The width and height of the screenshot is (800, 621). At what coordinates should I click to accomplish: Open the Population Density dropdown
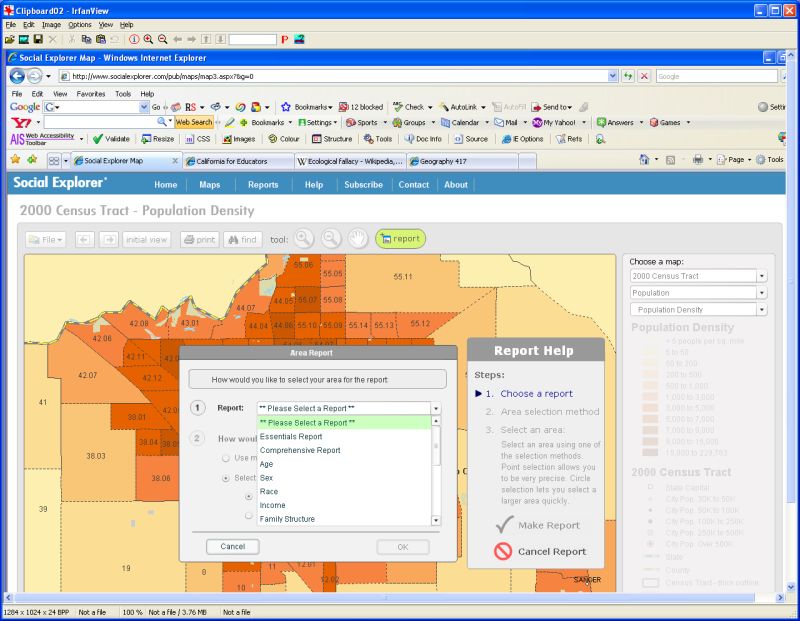[x=762, y=310]
